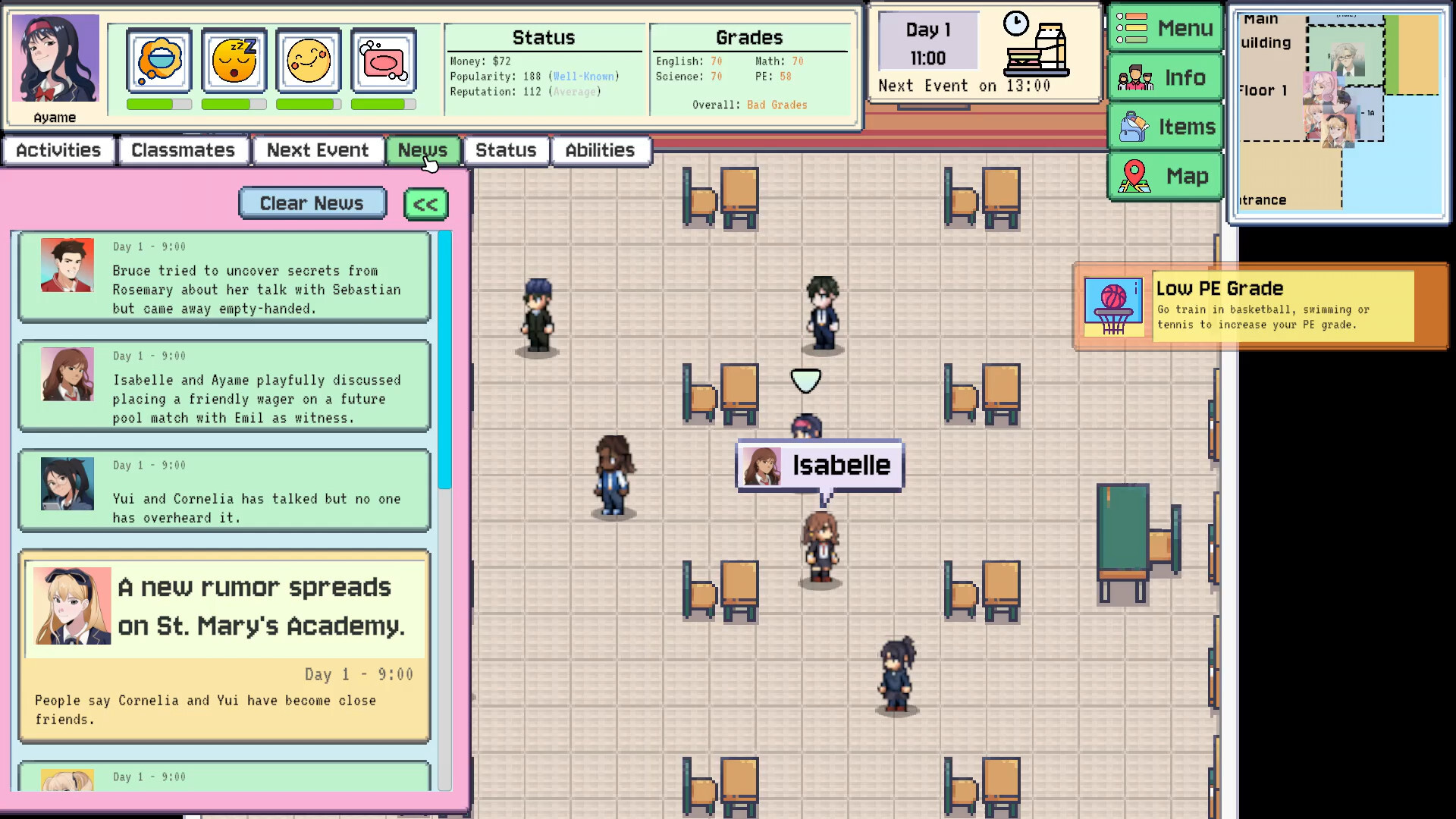Click the hygiene soap icon
Image resolution: width=1456 pixels, height=819 pixels.
[x=384, y=61]
